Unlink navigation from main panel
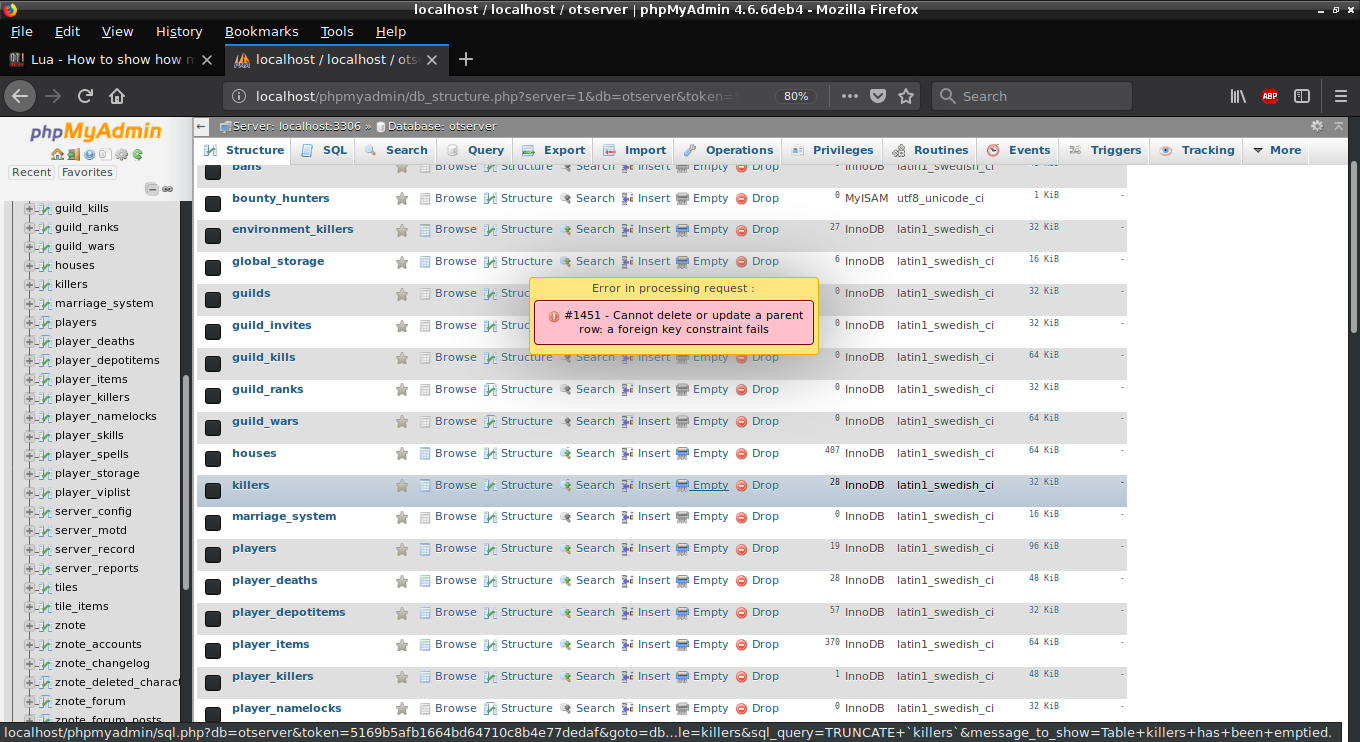 167,189
